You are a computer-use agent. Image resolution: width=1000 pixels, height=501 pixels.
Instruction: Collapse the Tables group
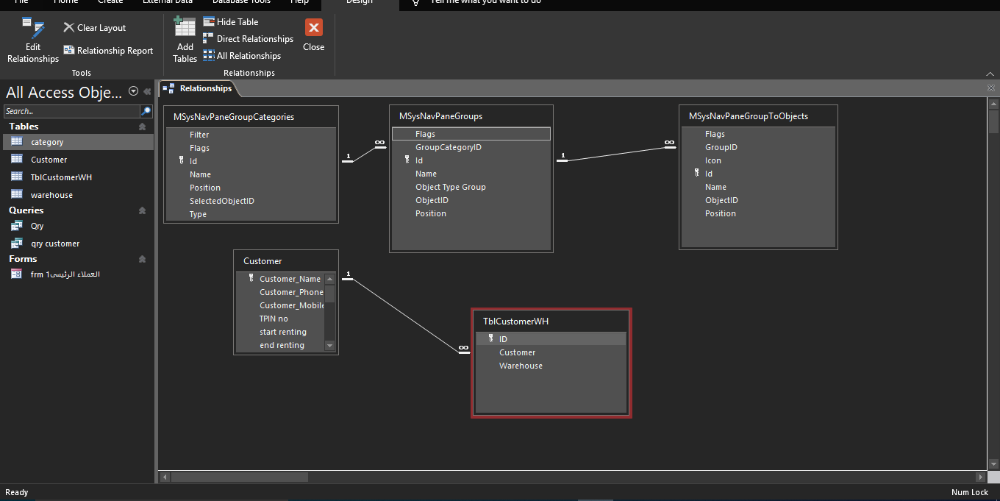tap(142, 127)
